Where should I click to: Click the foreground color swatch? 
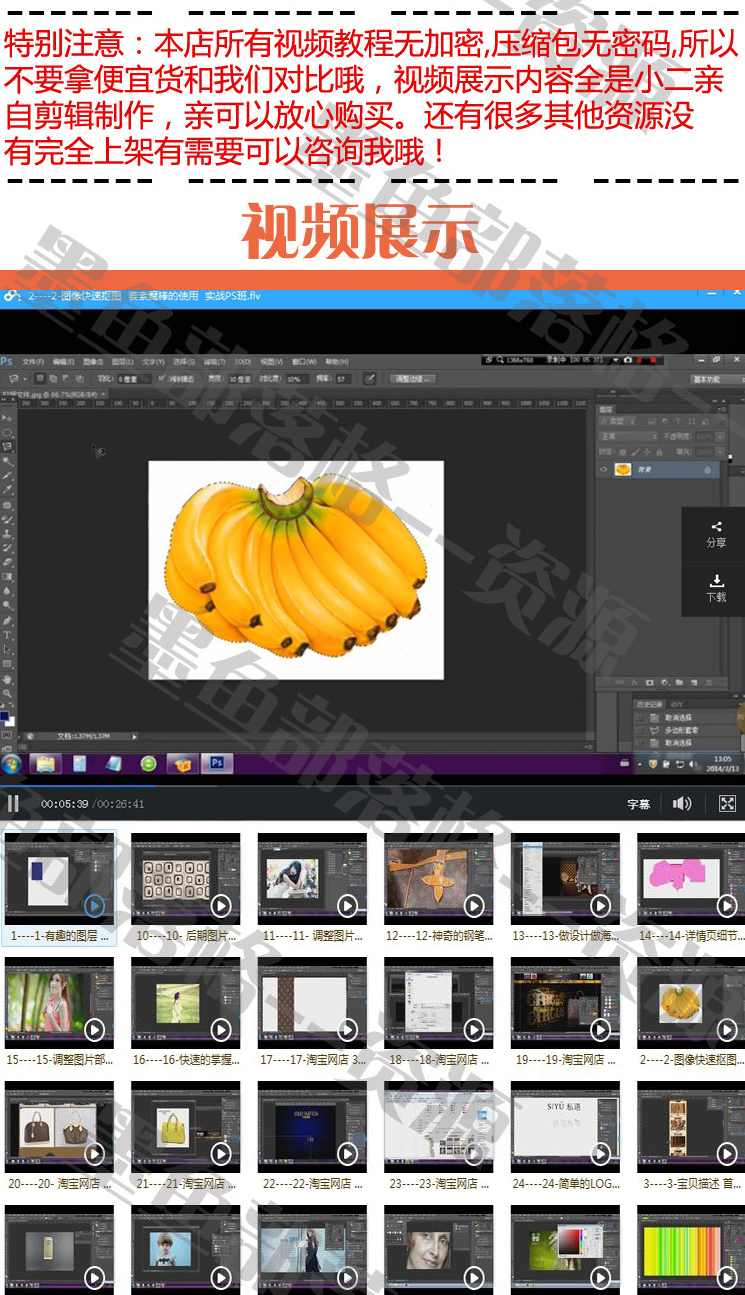coord(6,716)
